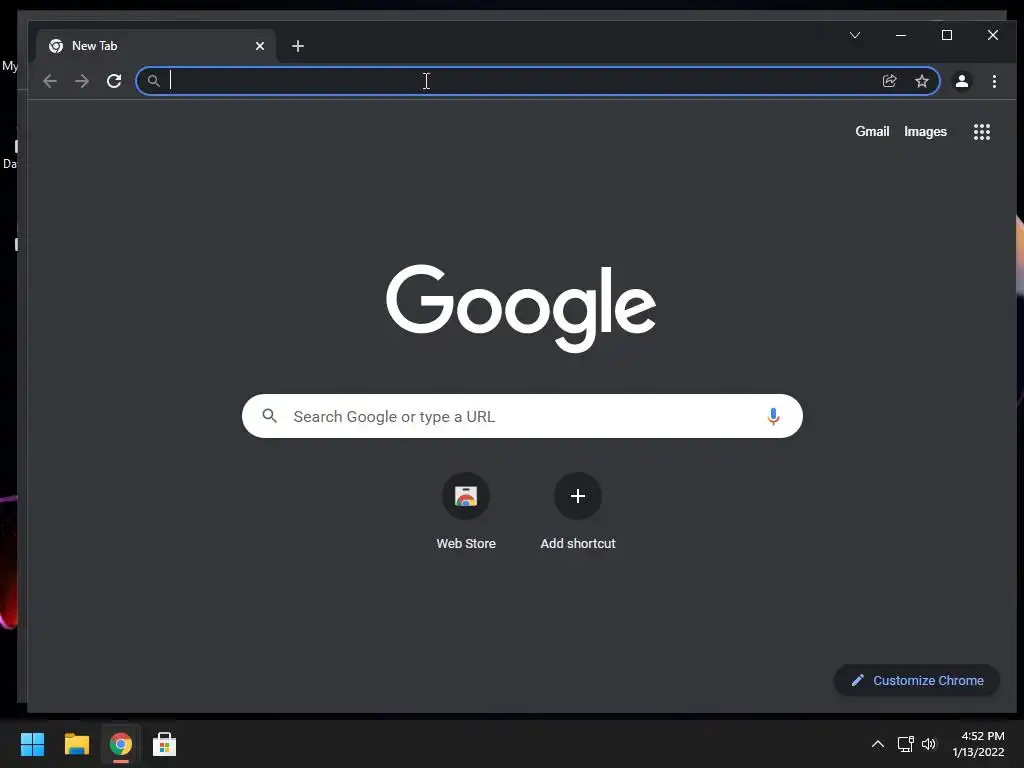Open File Explorer from the taskbar
1024x768 pixels.
76,744
